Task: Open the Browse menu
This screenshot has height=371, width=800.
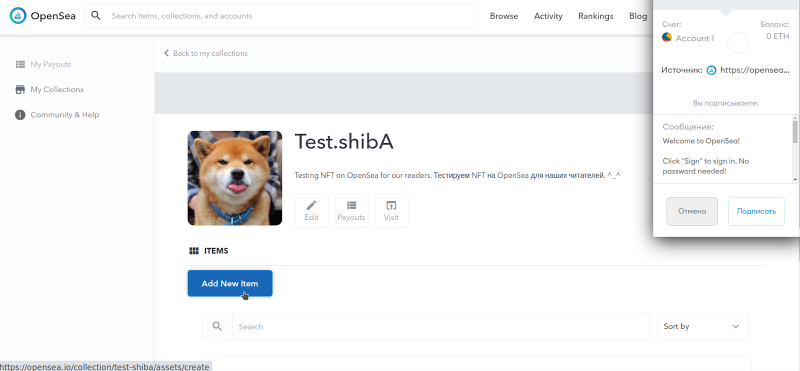Action: (504, 16)
